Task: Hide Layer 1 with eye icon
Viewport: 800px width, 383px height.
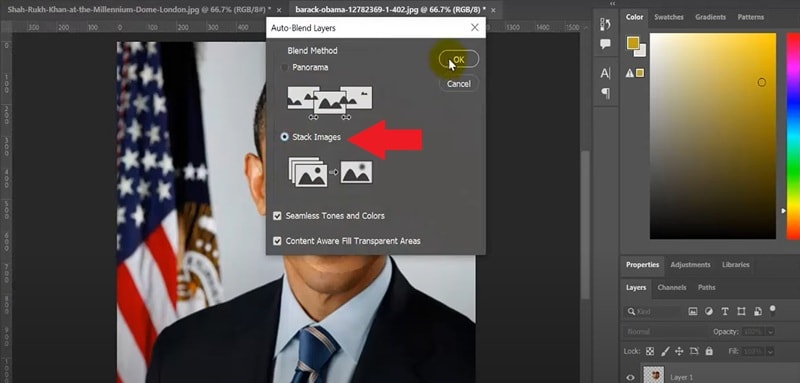Action: [631, 377]
